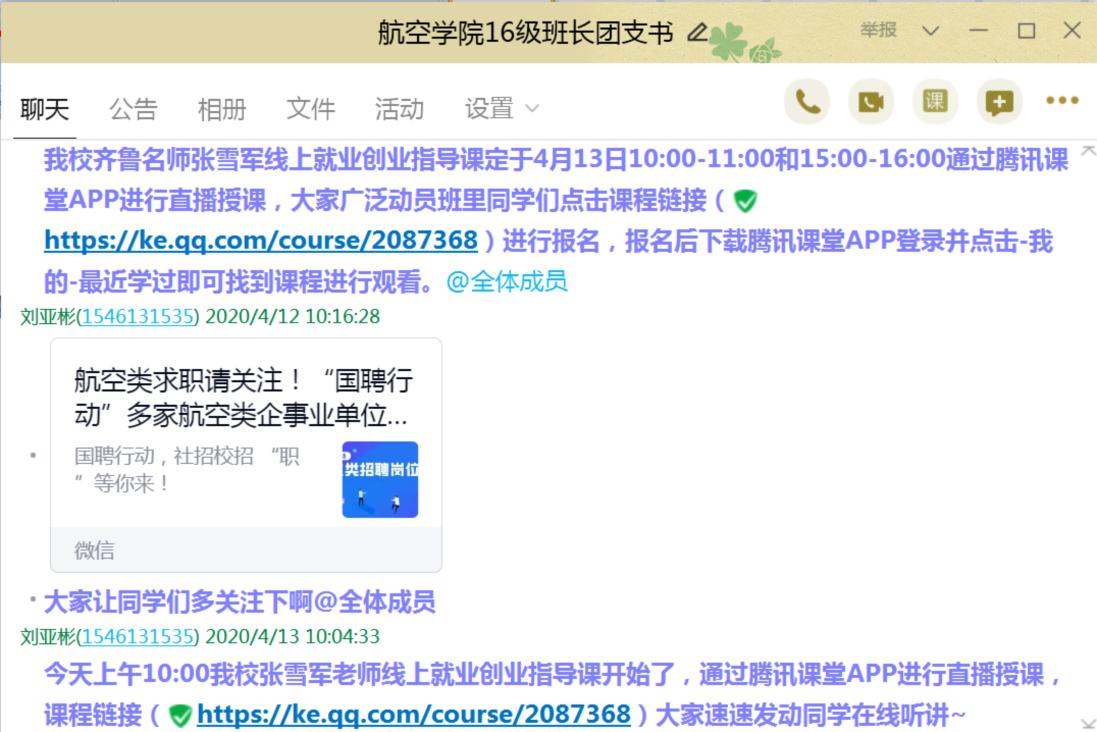The image size is (1097, 732).
Task: Close the group chat window
Action: 1072,30
